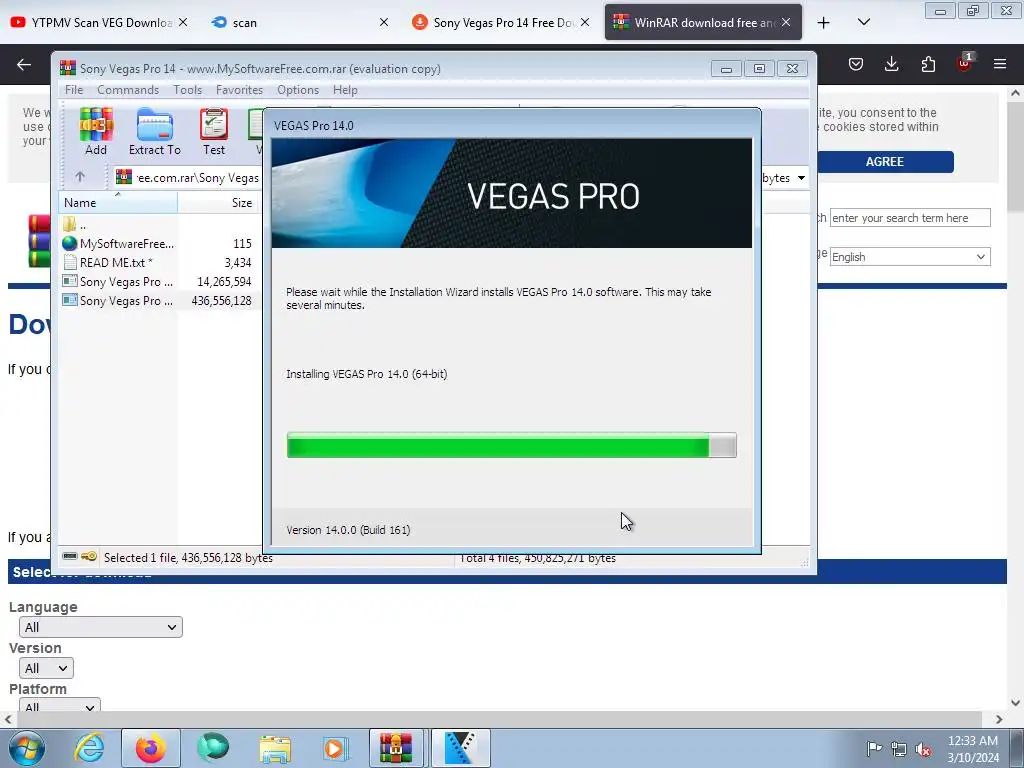The width and height of the screenshot is (1024, 768).
Task: Open the browser downloads panel
Action: point(891,64)
